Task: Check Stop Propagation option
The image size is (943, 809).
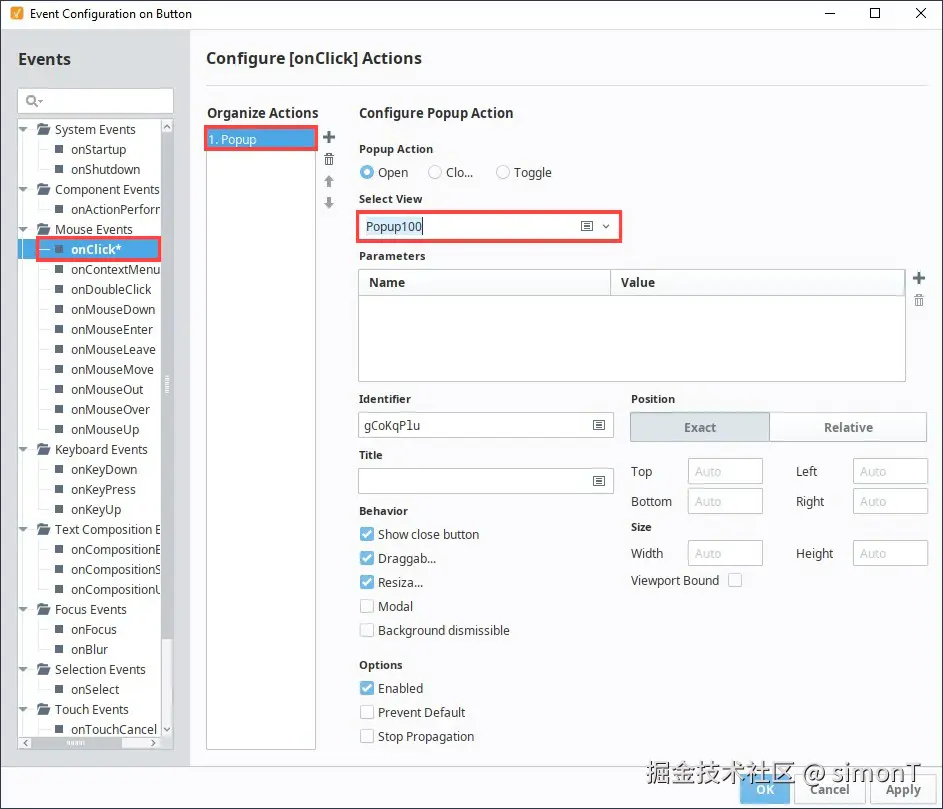Action: [x=366, y=736]
